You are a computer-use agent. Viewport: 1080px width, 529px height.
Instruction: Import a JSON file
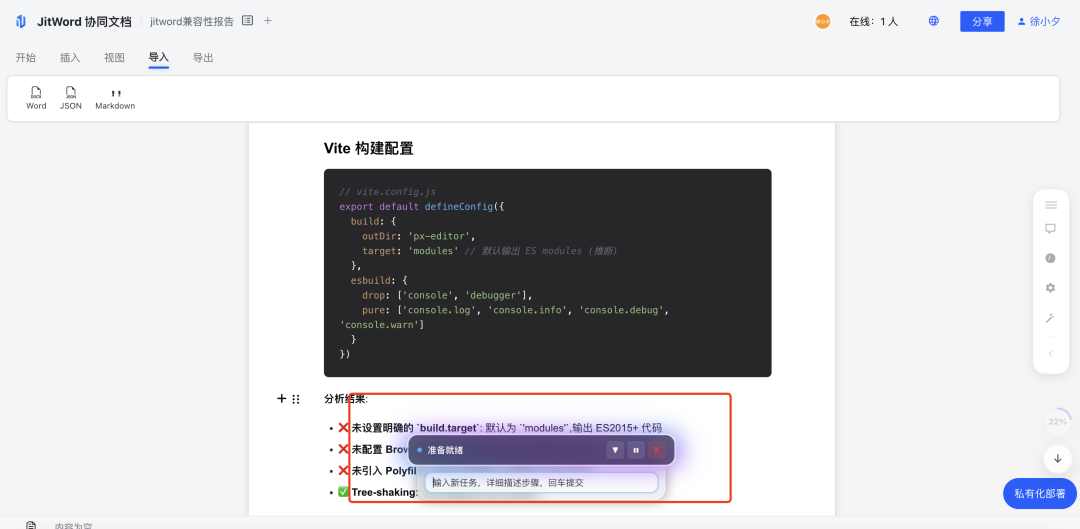tap(71, 97)
